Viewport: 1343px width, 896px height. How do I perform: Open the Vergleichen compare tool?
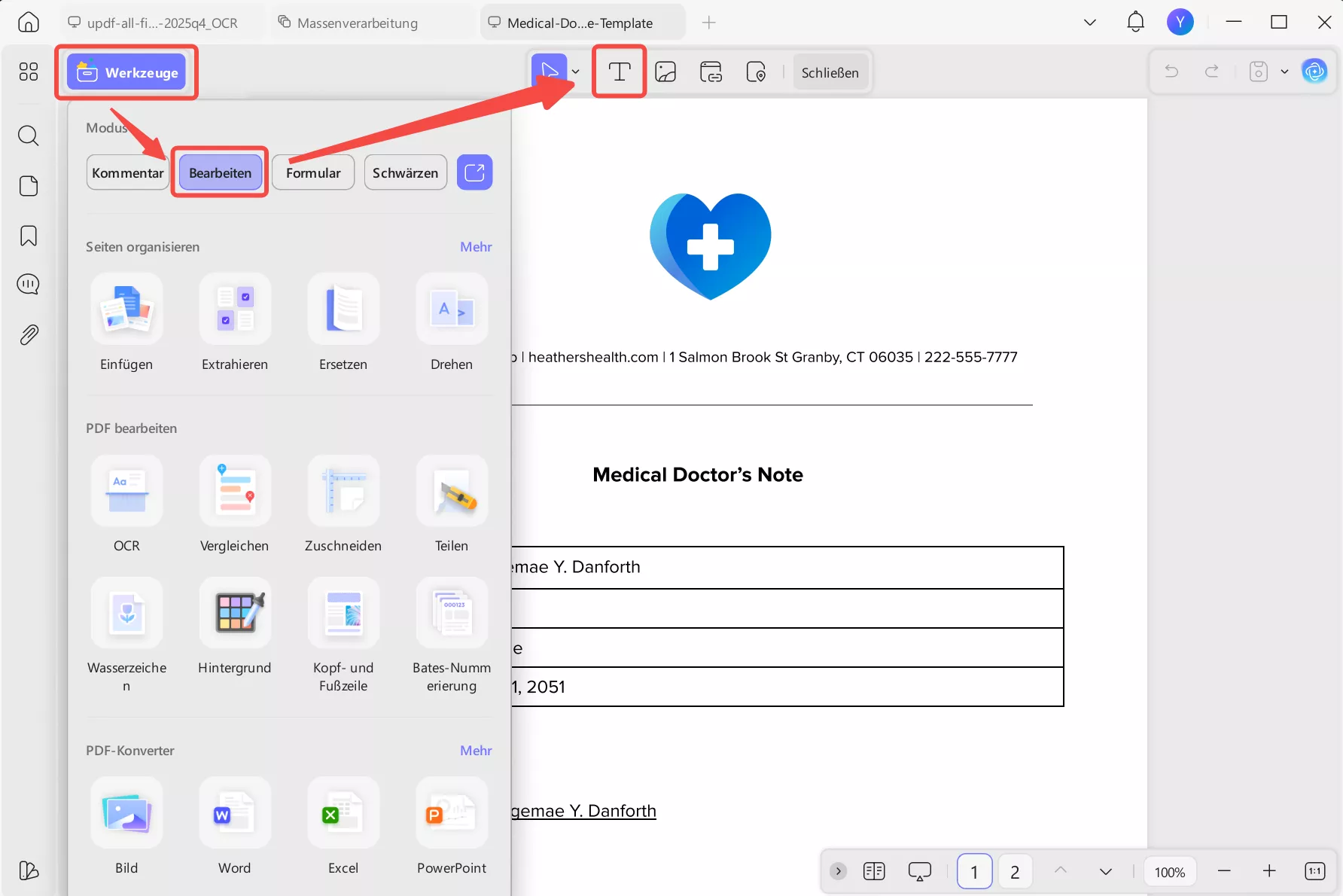[235, 504]
